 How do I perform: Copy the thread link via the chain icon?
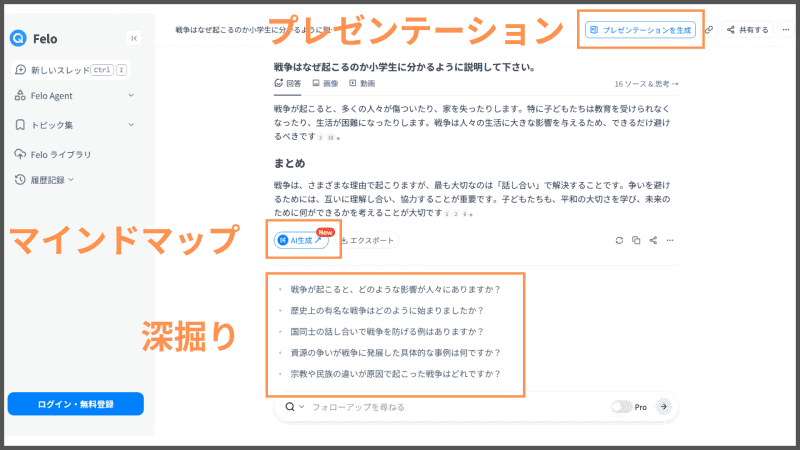[709, 30]
